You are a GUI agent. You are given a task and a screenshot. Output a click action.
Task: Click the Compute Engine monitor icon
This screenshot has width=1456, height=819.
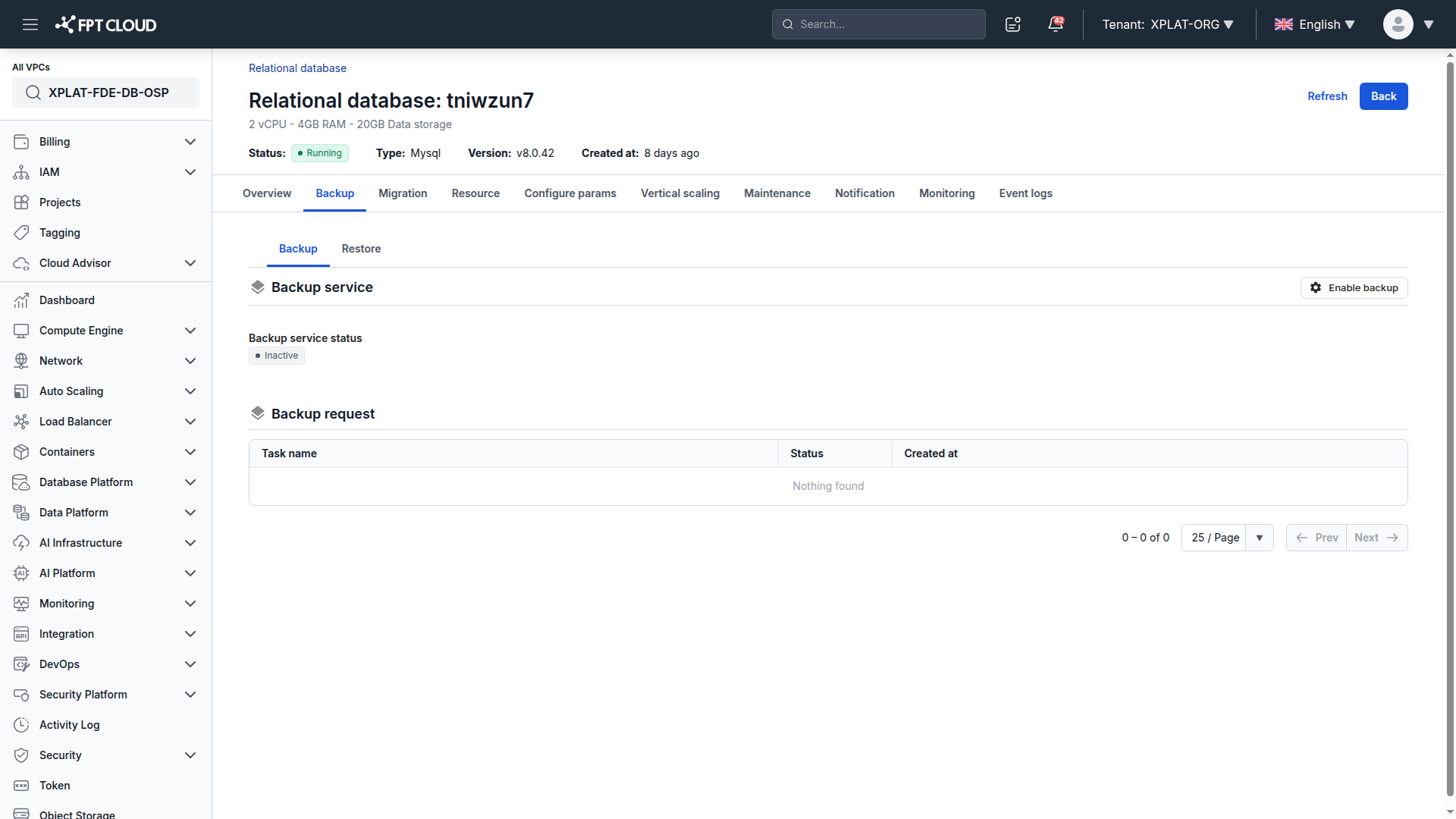pos(21,331)
